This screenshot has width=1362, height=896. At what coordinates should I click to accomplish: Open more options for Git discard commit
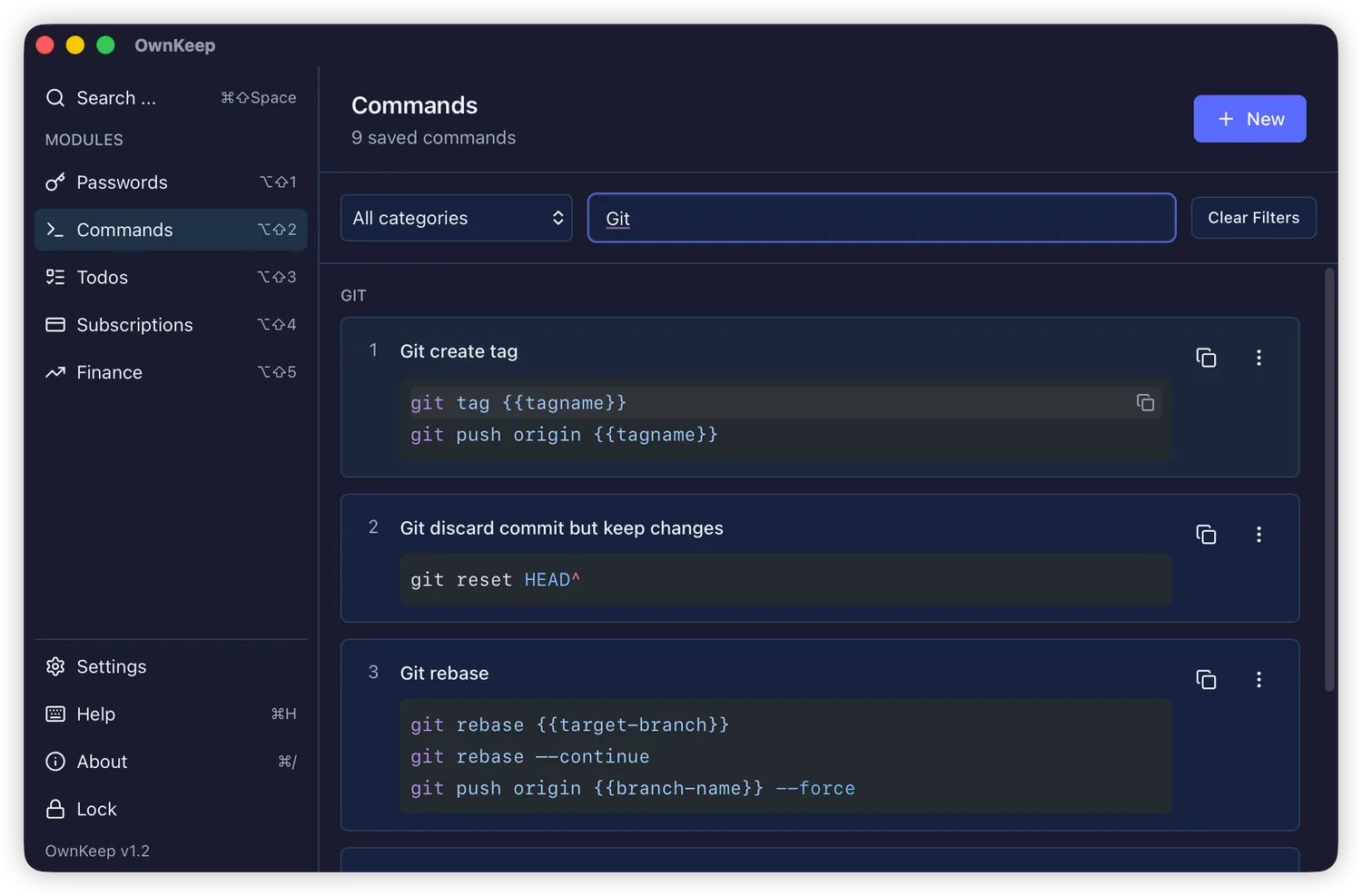pyautogui.click(x=1258, y=535)
